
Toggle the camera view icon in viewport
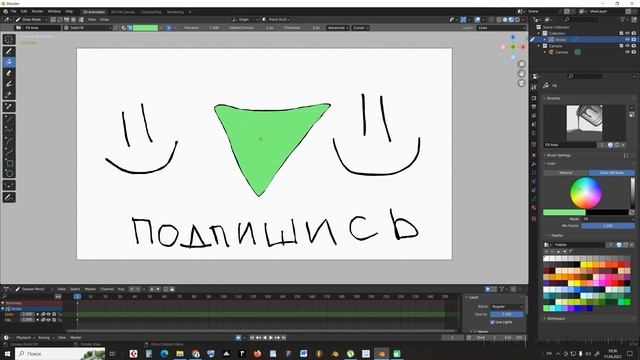pos(522,83)
